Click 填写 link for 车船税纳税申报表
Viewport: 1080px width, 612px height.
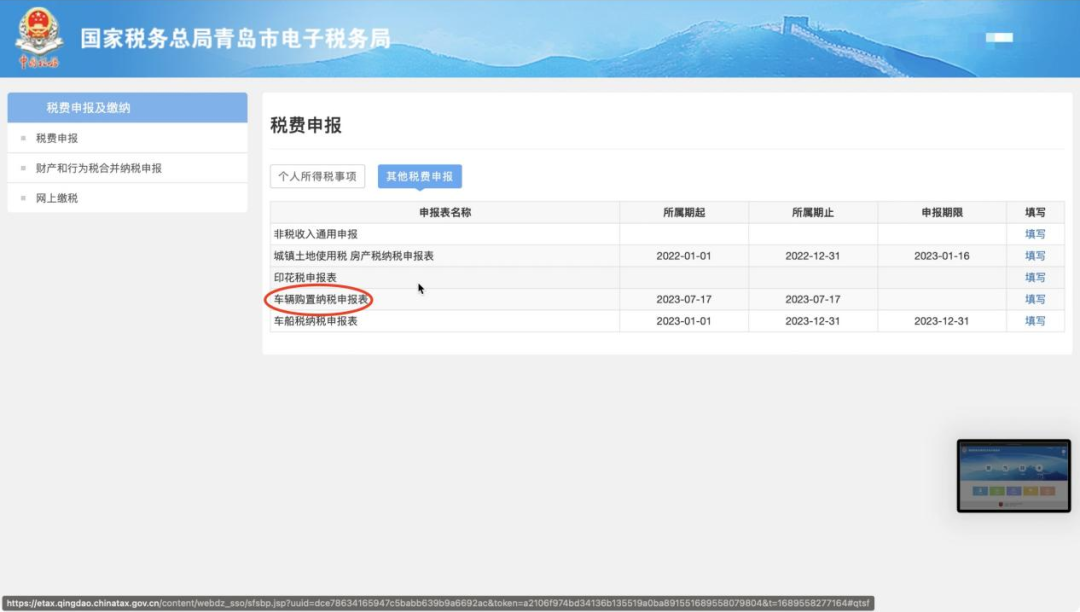tap(1035, 321)
